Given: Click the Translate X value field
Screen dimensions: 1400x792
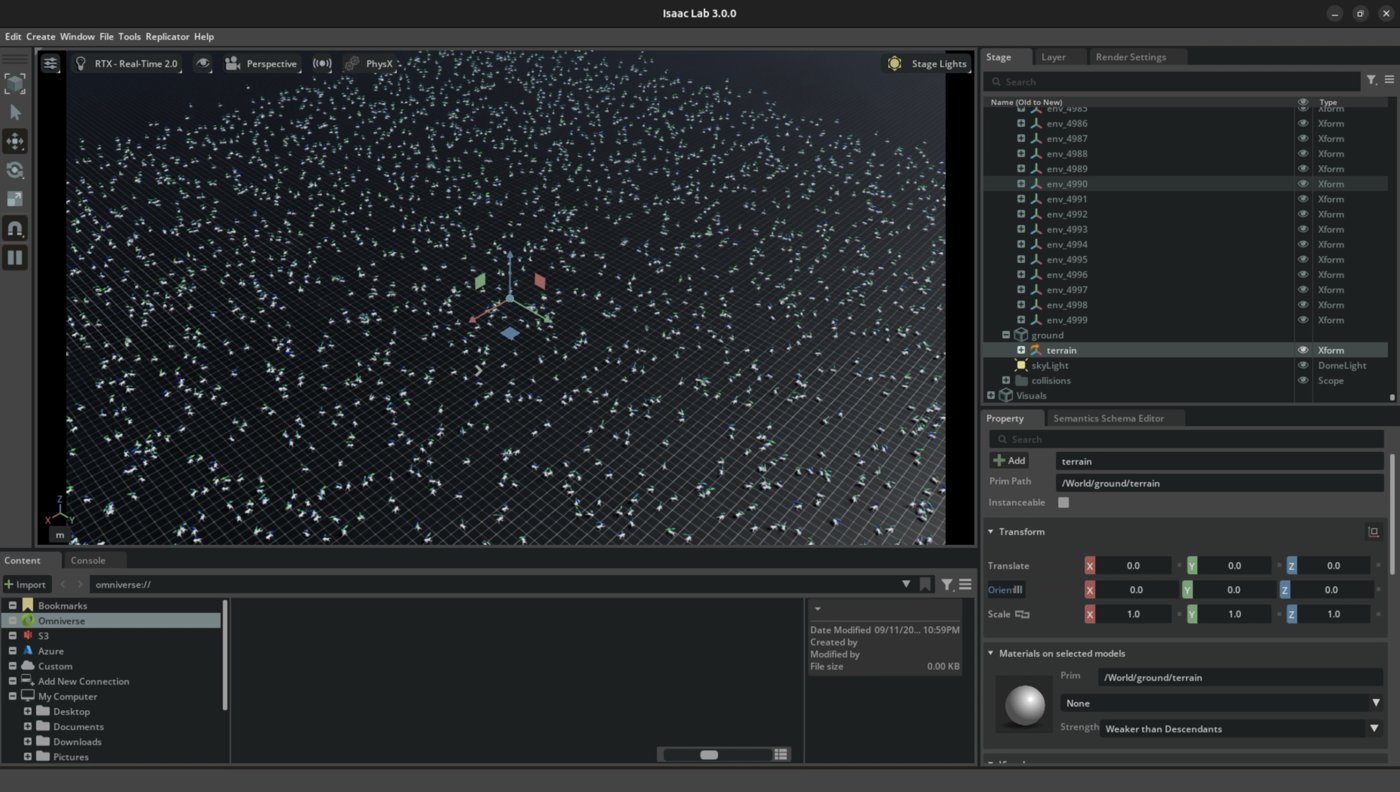Looking at the screenshot, I should point(1133,566).
